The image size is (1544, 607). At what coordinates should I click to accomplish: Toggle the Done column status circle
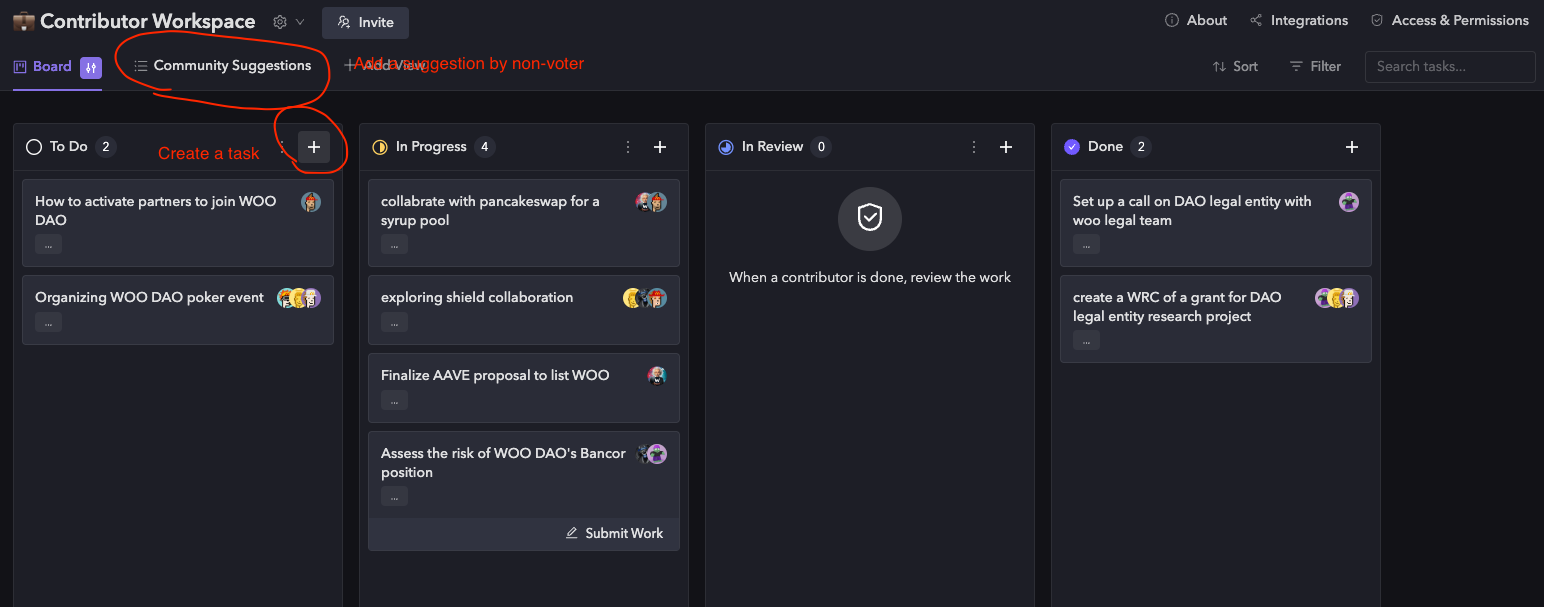tap(1072, 147)
